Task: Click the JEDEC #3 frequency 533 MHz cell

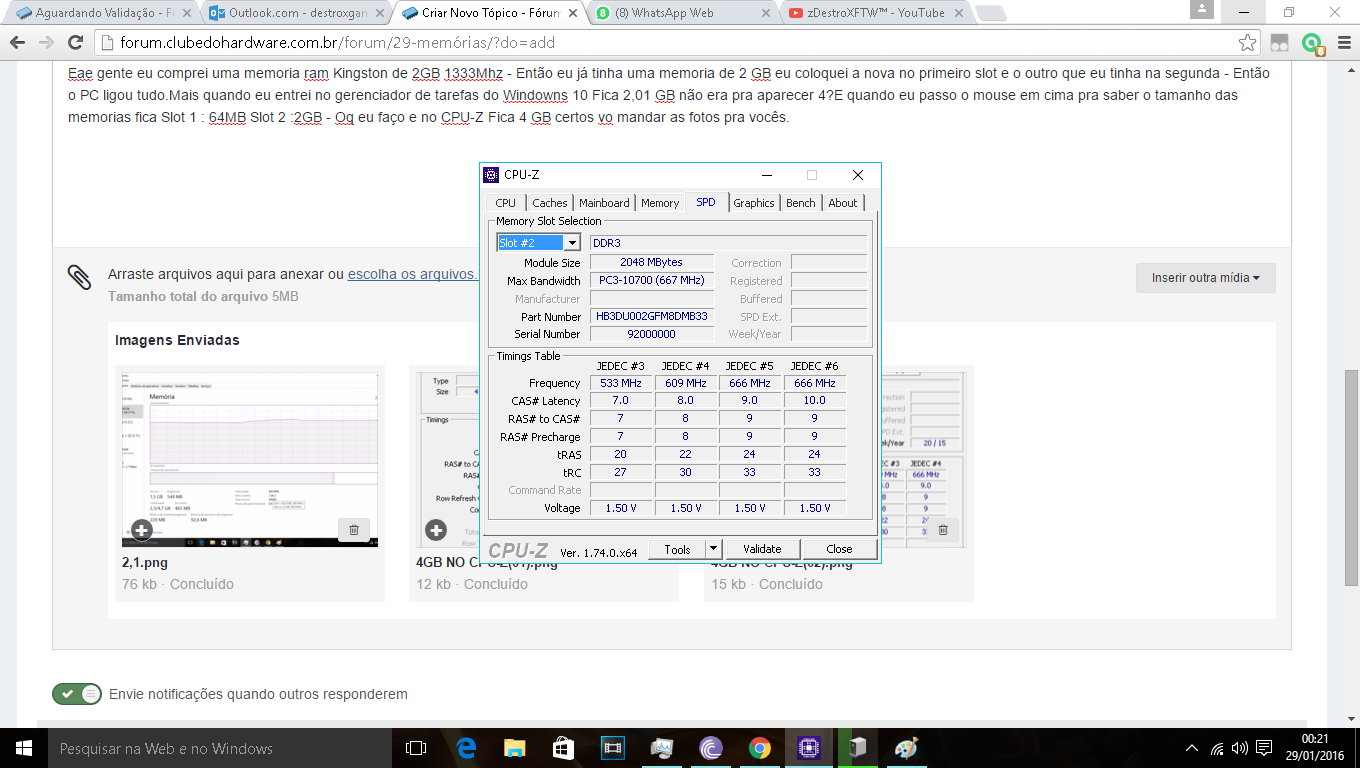Action: (621, 383)
